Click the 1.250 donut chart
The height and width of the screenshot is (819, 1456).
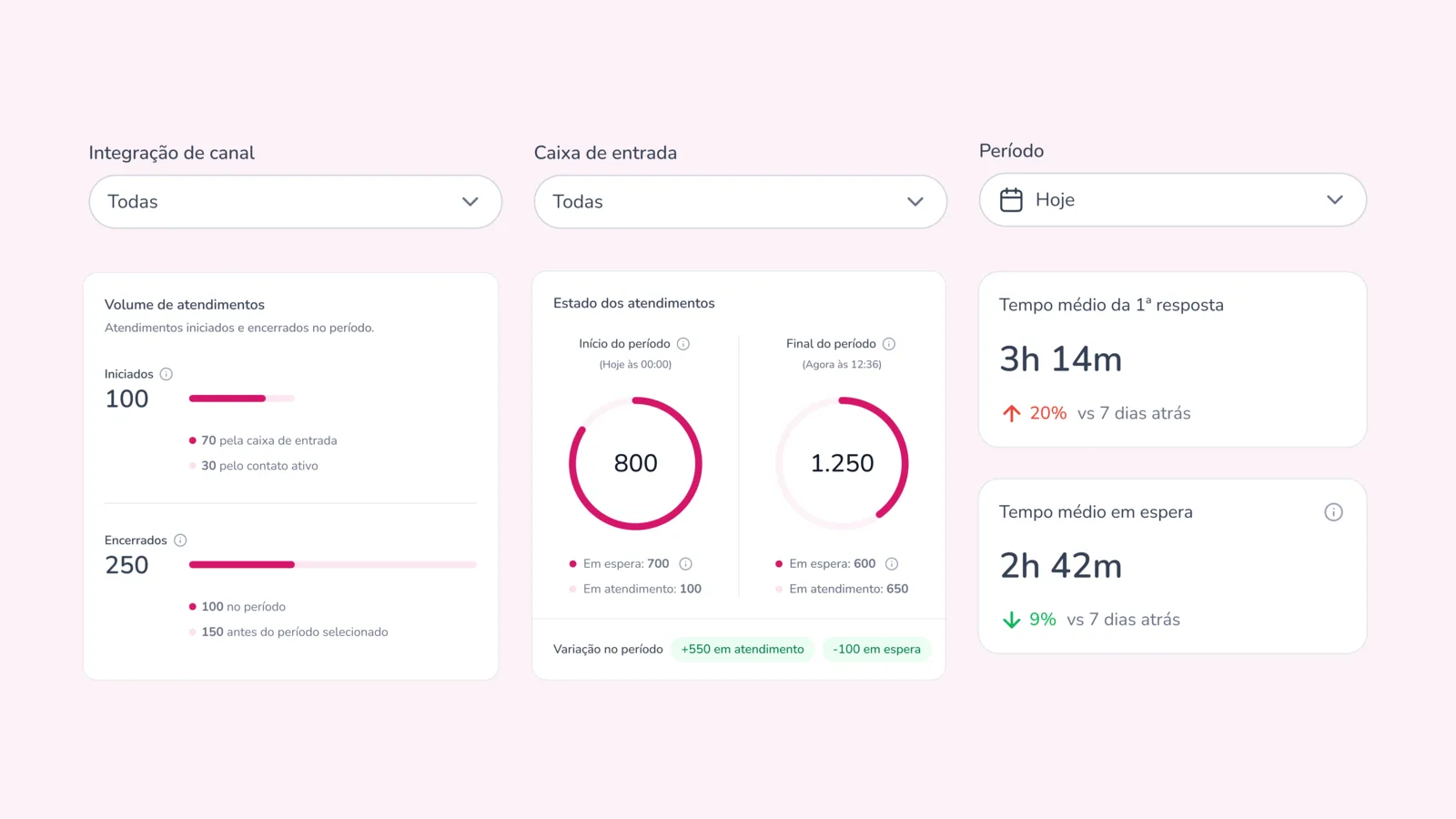coord(842,463)
